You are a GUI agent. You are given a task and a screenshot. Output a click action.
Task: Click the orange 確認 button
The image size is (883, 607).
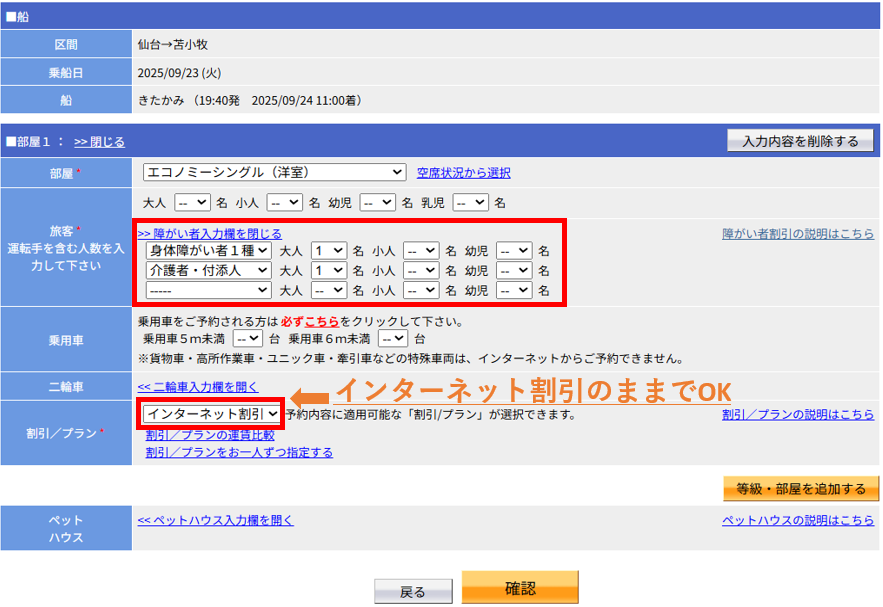click(x=519, y=587)
